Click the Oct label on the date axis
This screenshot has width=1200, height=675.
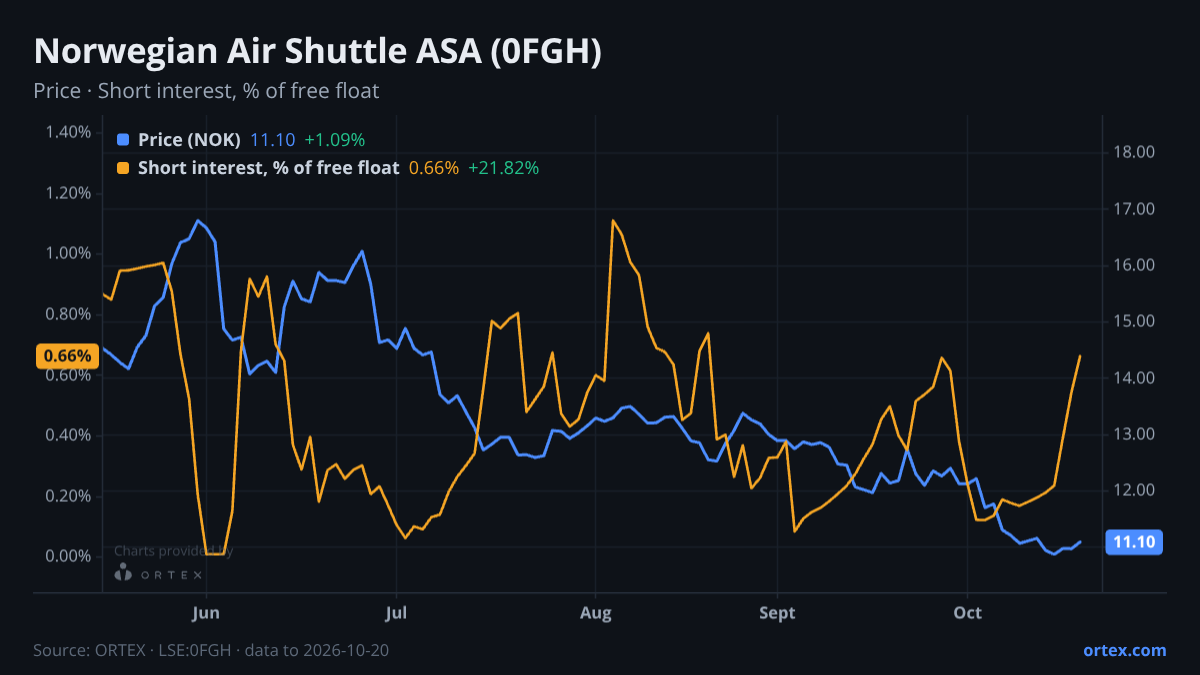click(x=968, y=613)
